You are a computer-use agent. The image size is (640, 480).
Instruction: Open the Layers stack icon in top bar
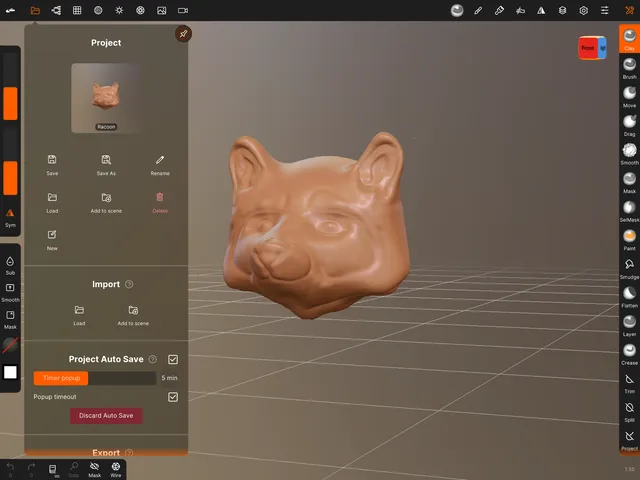[562, 11]
